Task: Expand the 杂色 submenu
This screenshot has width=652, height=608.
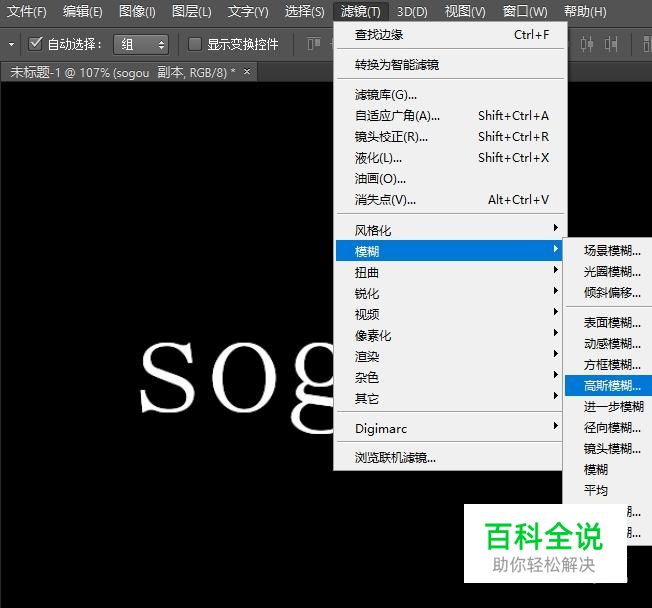Action: (449, 377)
